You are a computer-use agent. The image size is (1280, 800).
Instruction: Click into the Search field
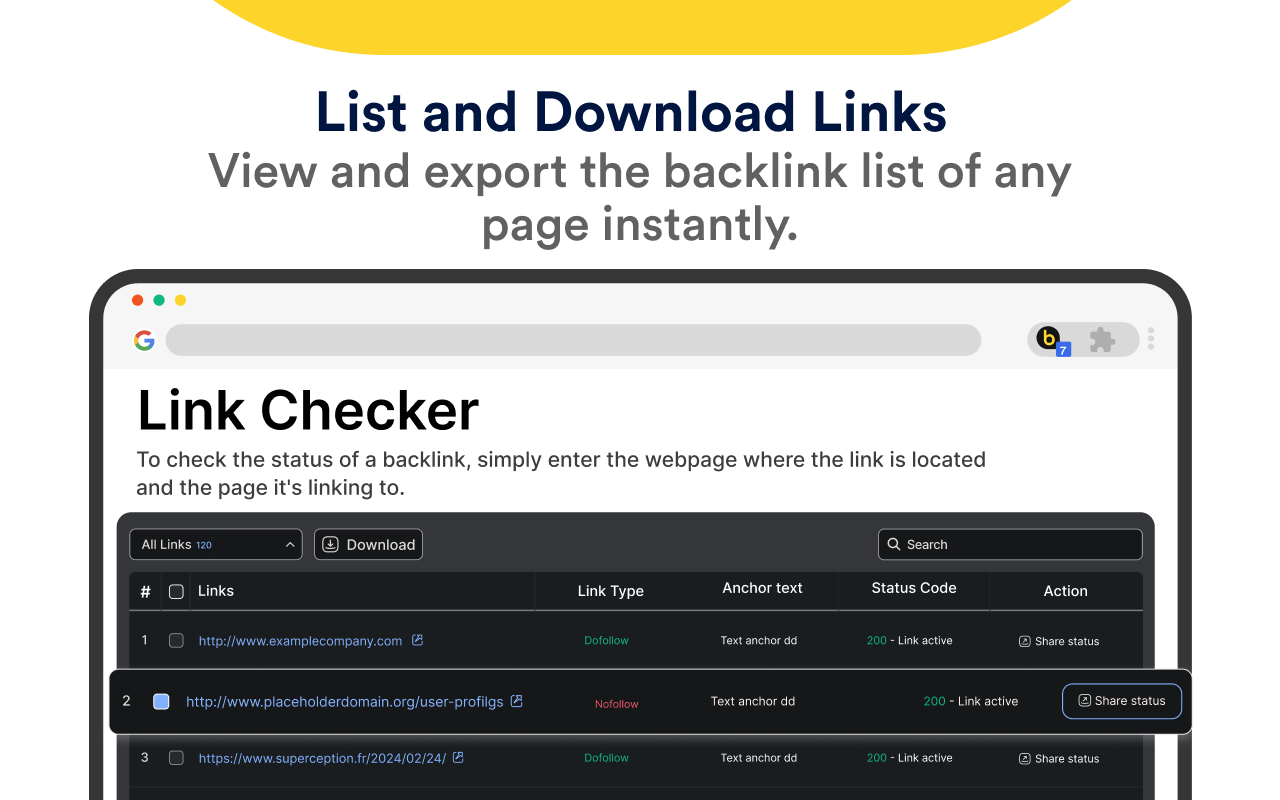coord(1010,544)
